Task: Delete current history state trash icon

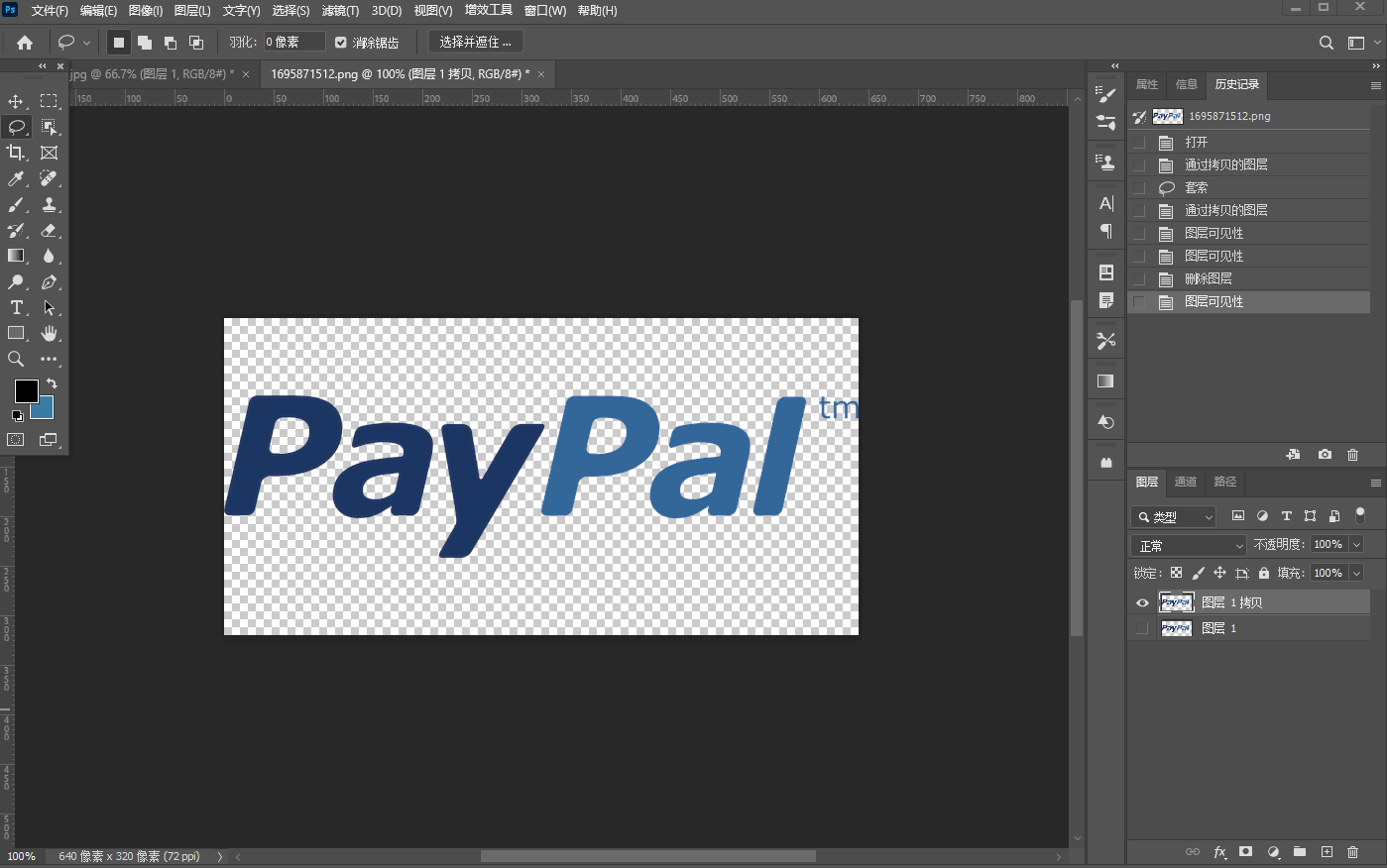Action: 1352,454
